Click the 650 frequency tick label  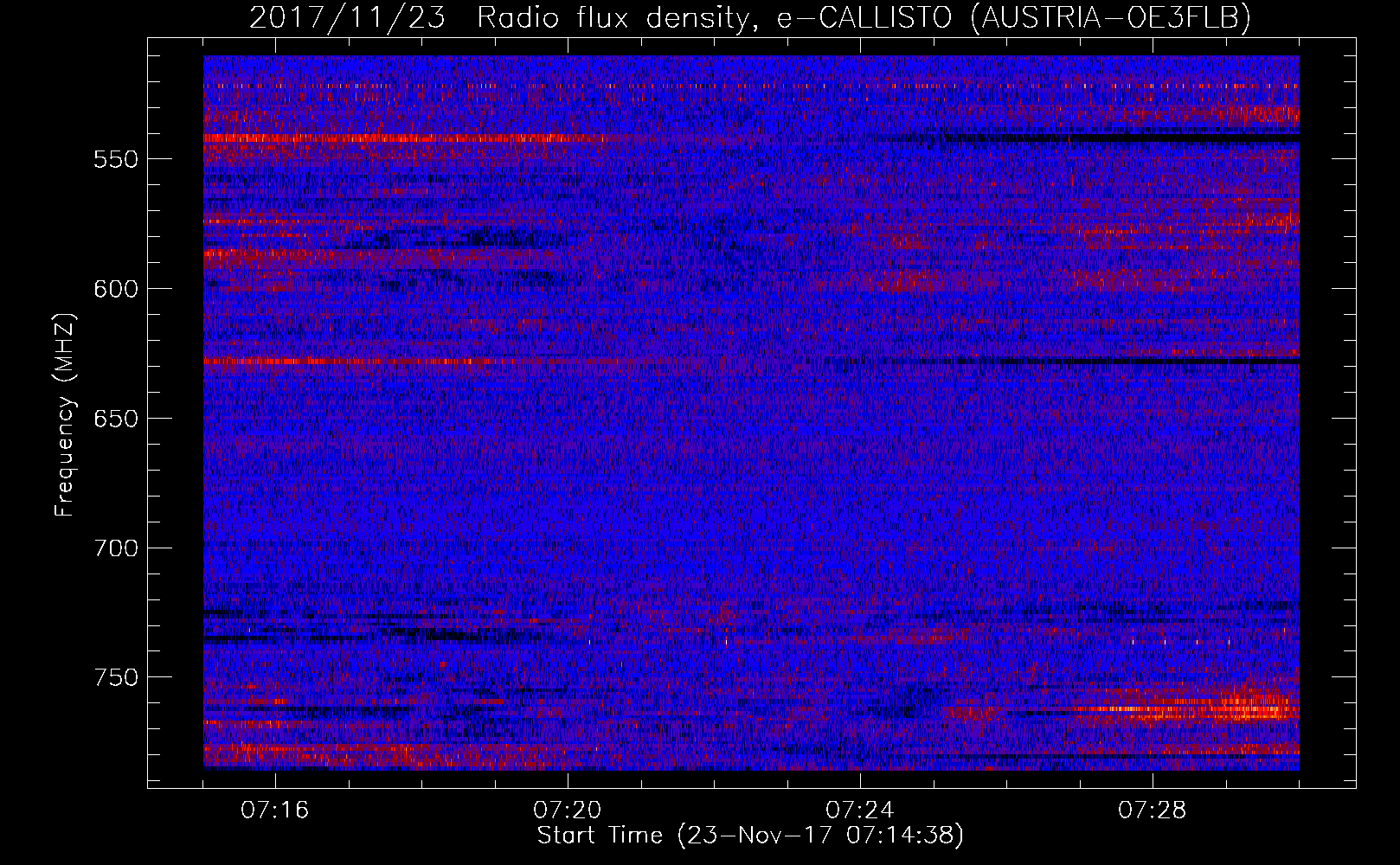(x=116, y=419)
